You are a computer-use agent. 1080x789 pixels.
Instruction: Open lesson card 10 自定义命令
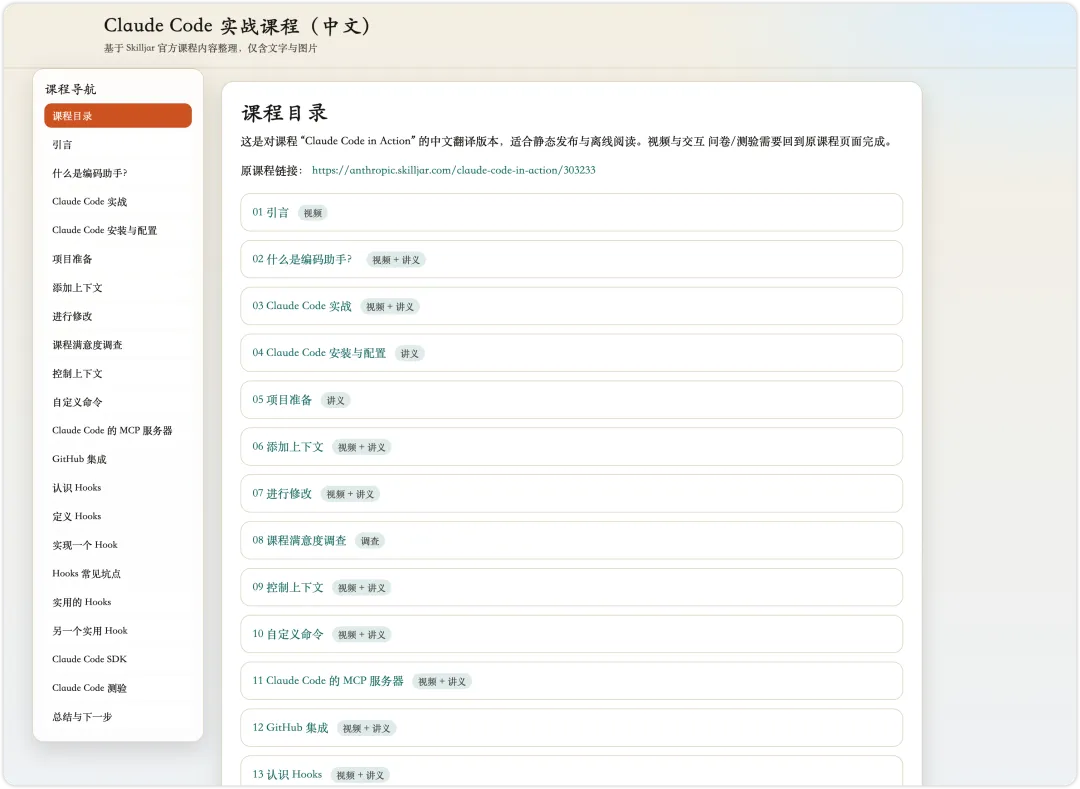point(571,634)
